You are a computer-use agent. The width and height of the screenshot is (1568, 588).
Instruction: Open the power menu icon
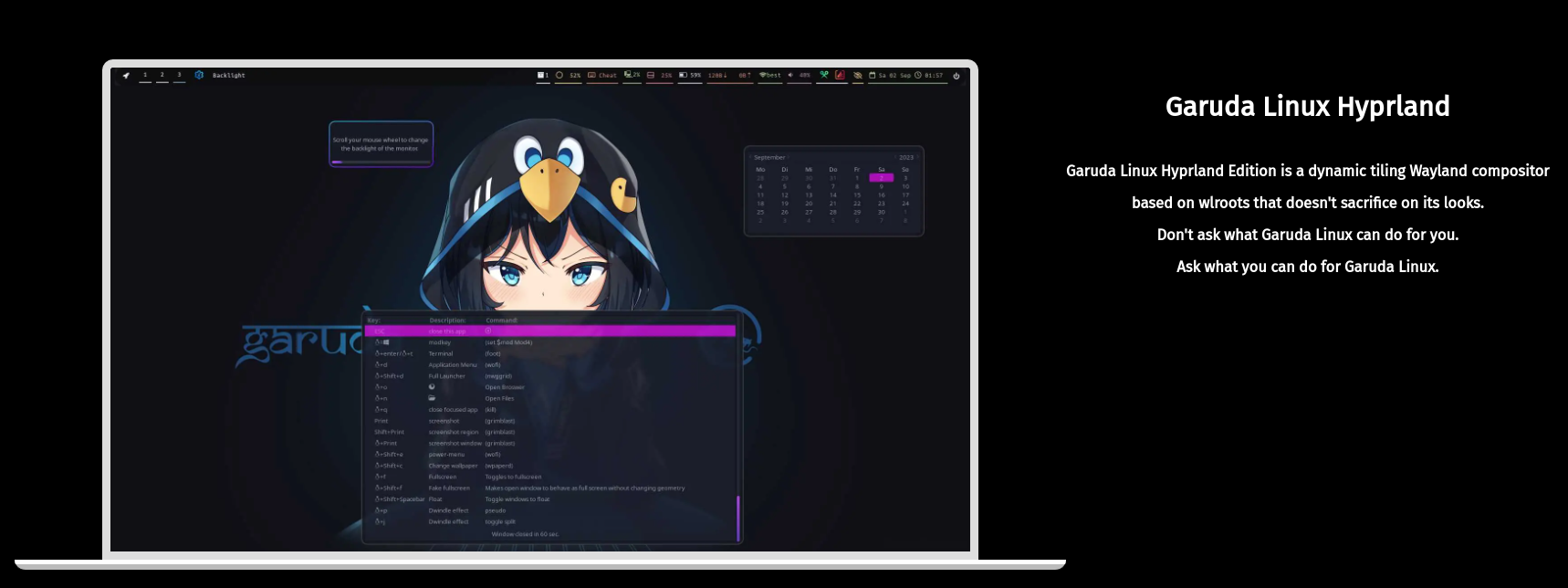click(956, 76)
